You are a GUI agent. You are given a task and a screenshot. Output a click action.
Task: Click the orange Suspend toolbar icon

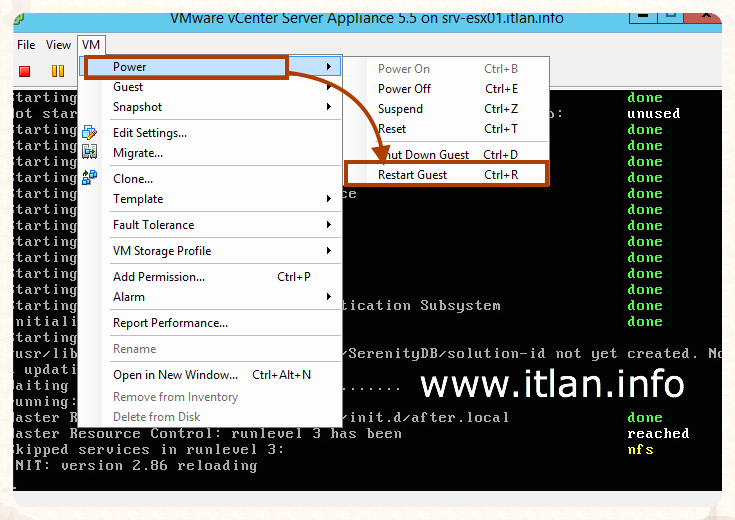(58, 71)
